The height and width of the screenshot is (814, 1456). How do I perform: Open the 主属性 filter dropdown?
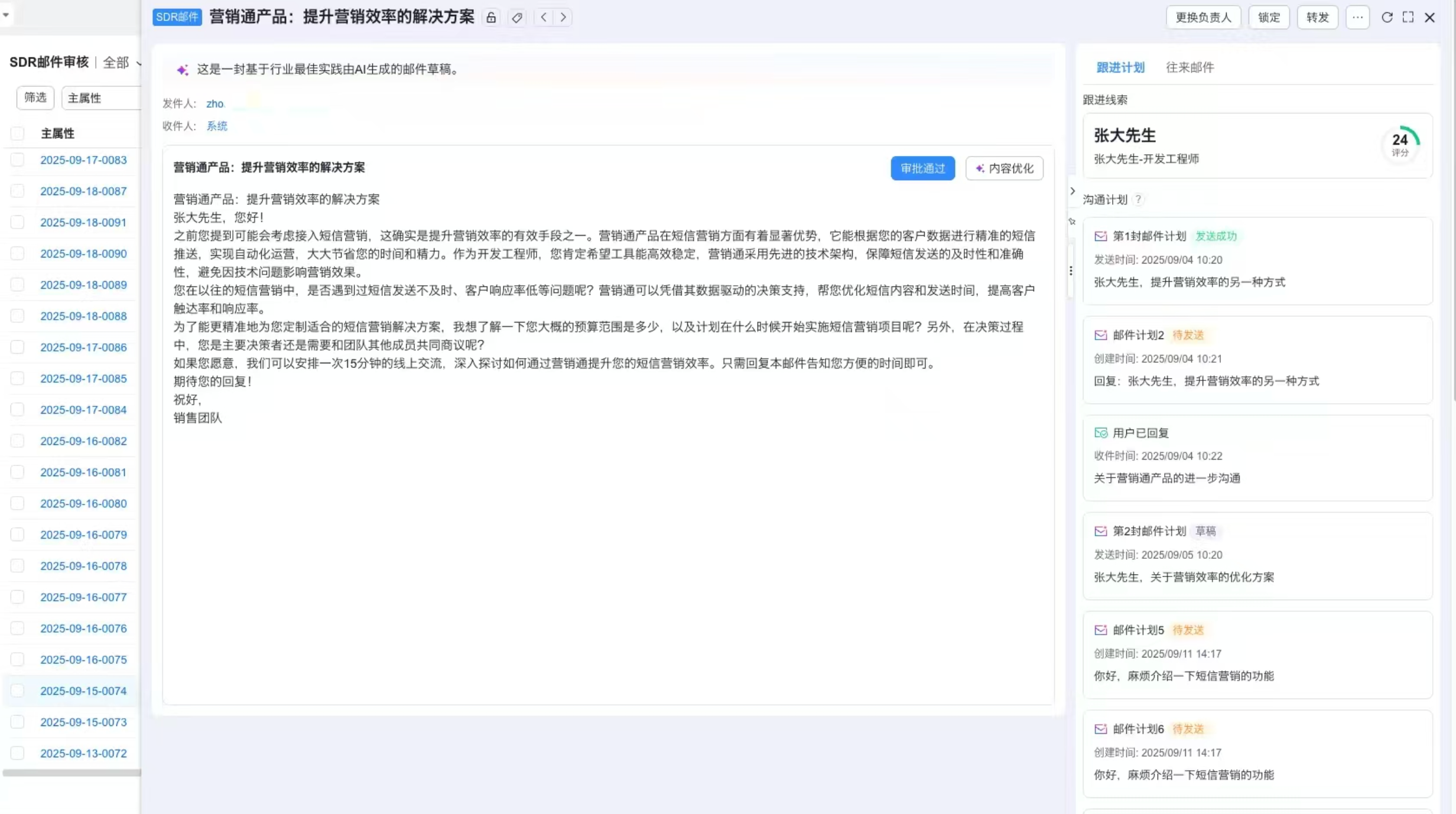point(100,98)
